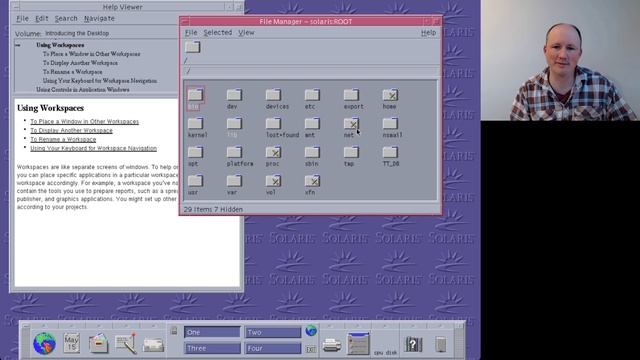Viewport: 640px width, 360px height.
Task: Open the Style Manager desktop controls icon
Action: click(358, 343)
